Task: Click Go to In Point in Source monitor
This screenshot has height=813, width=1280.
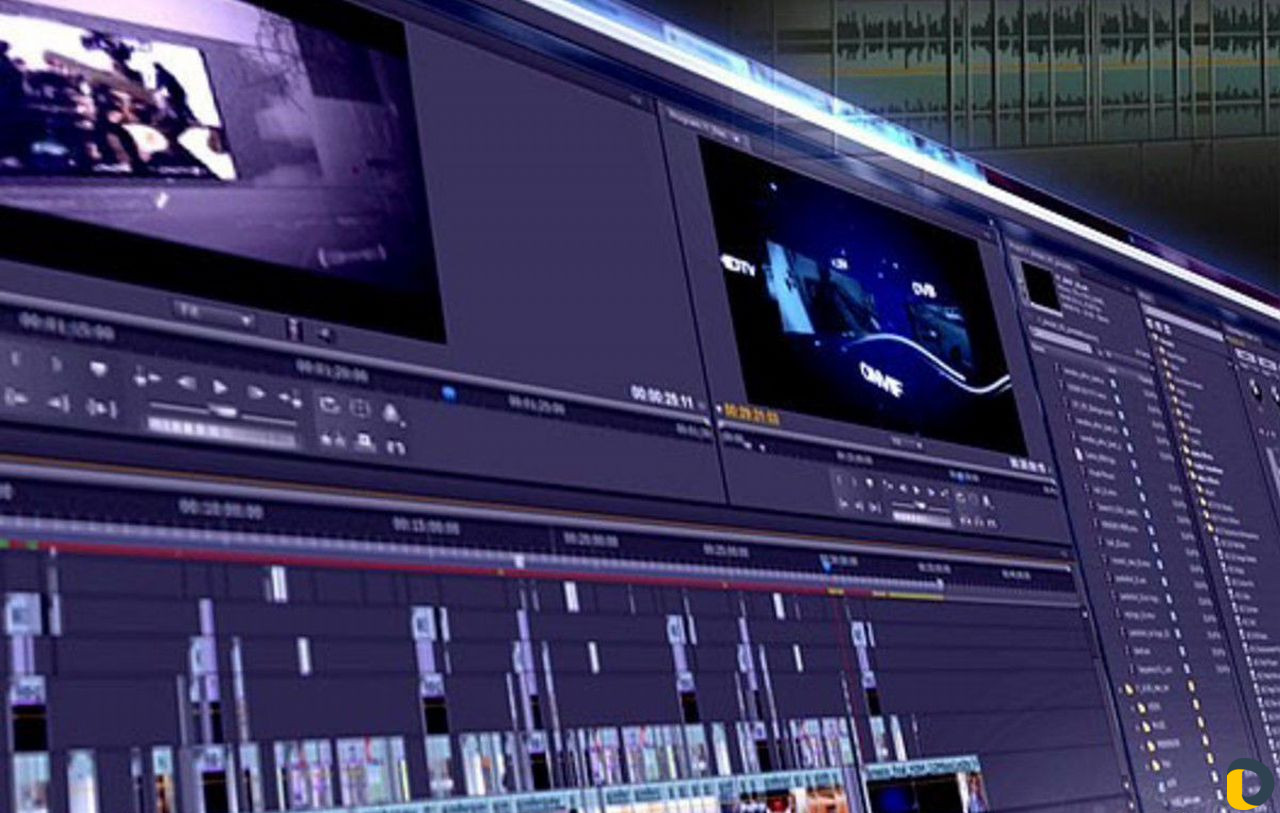Action: 16,397
